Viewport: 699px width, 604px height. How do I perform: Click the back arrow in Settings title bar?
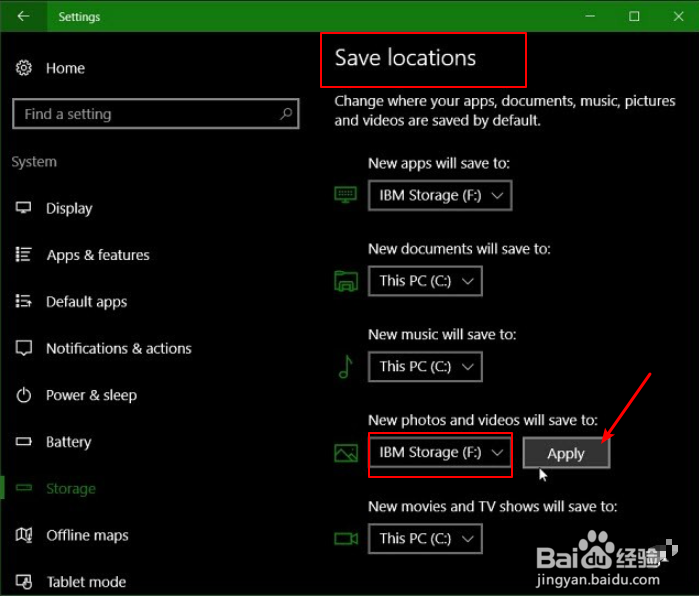pyautogui.click(x=23, y=16)
